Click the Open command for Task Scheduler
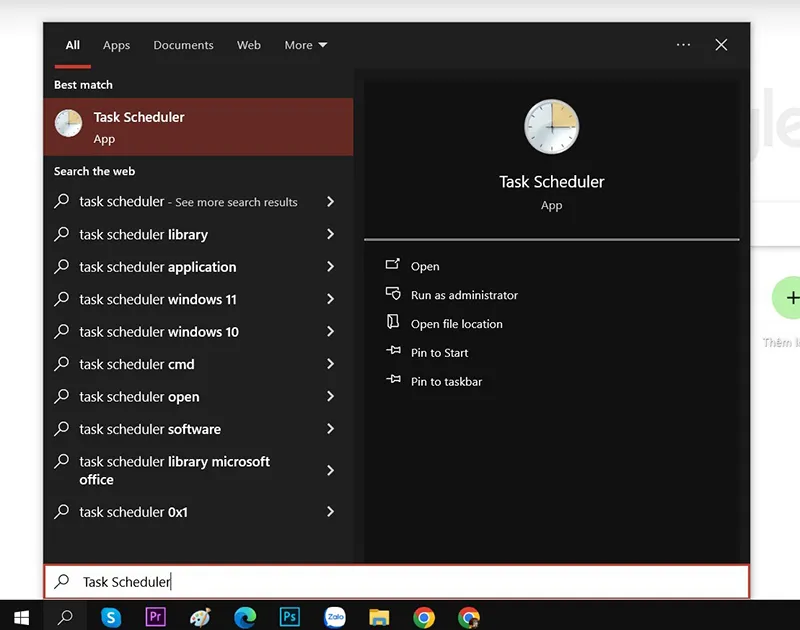 coord(424,266)
